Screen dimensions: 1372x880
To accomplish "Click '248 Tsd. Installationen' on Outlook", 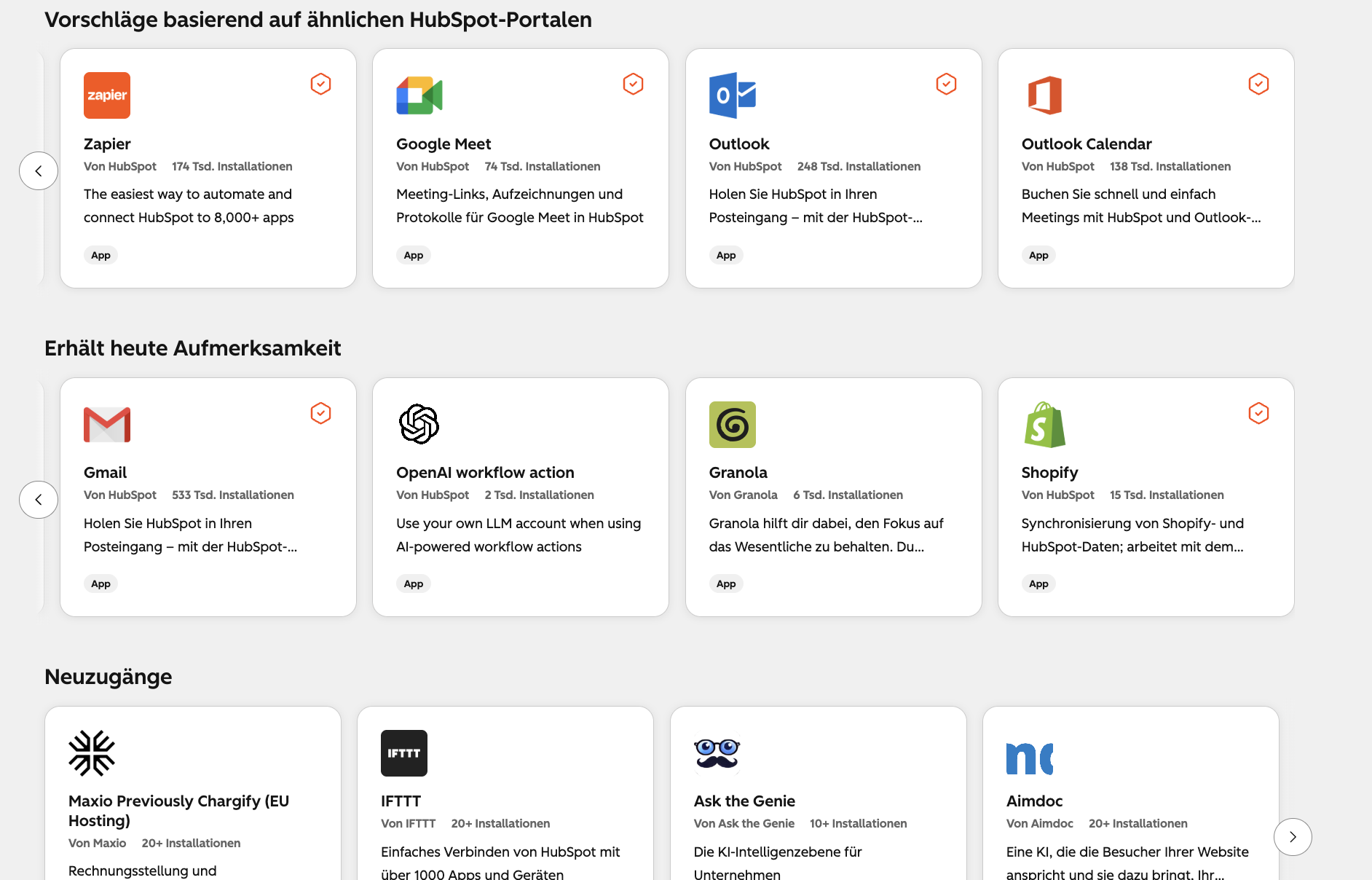I will click(x=859, y=167).
